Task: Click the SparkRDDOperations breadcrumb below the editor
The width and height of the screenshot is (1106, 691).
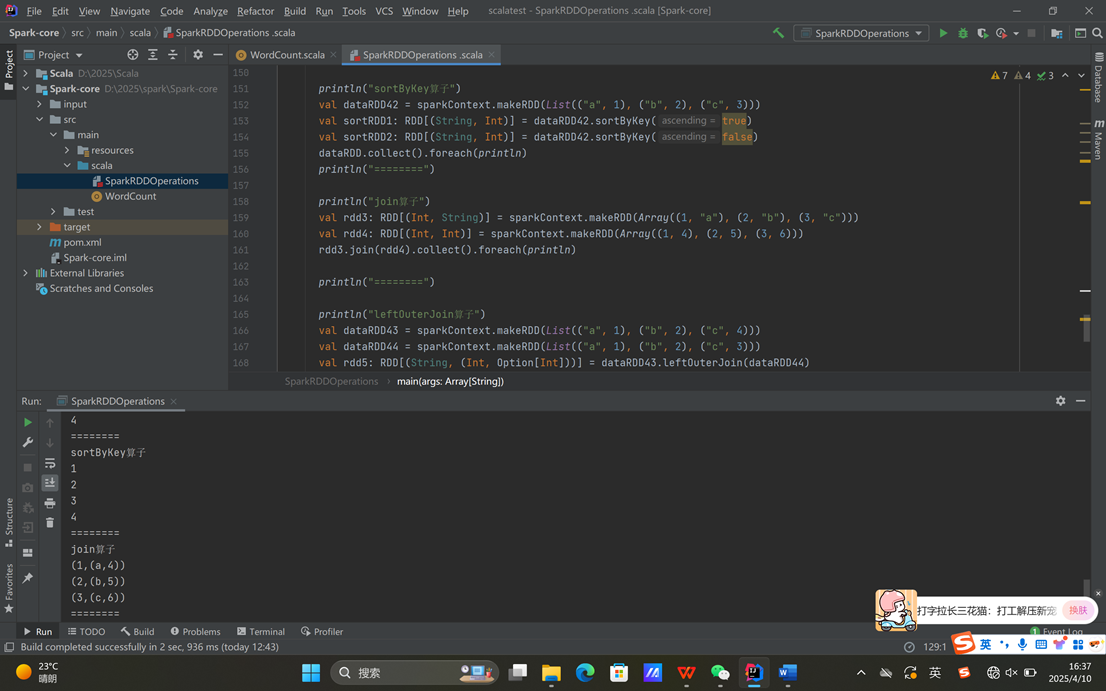Action: click(332, 381)
